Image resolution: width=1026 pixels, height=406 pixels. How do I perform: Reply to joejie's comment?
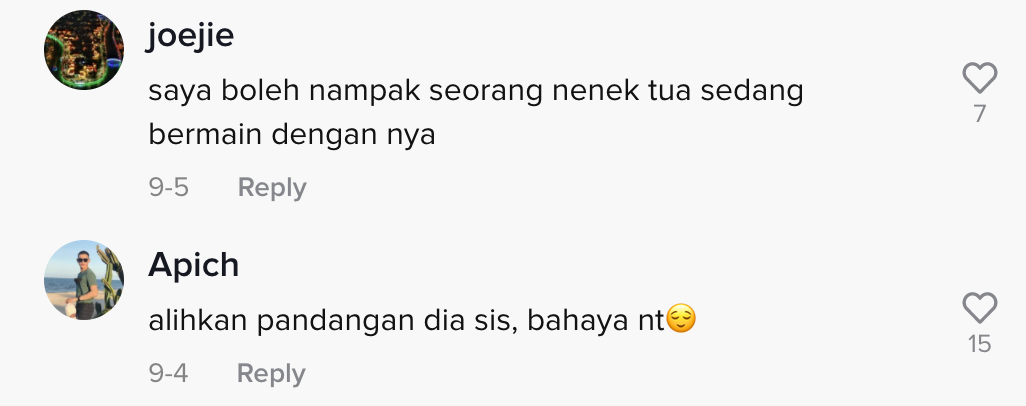272,188
